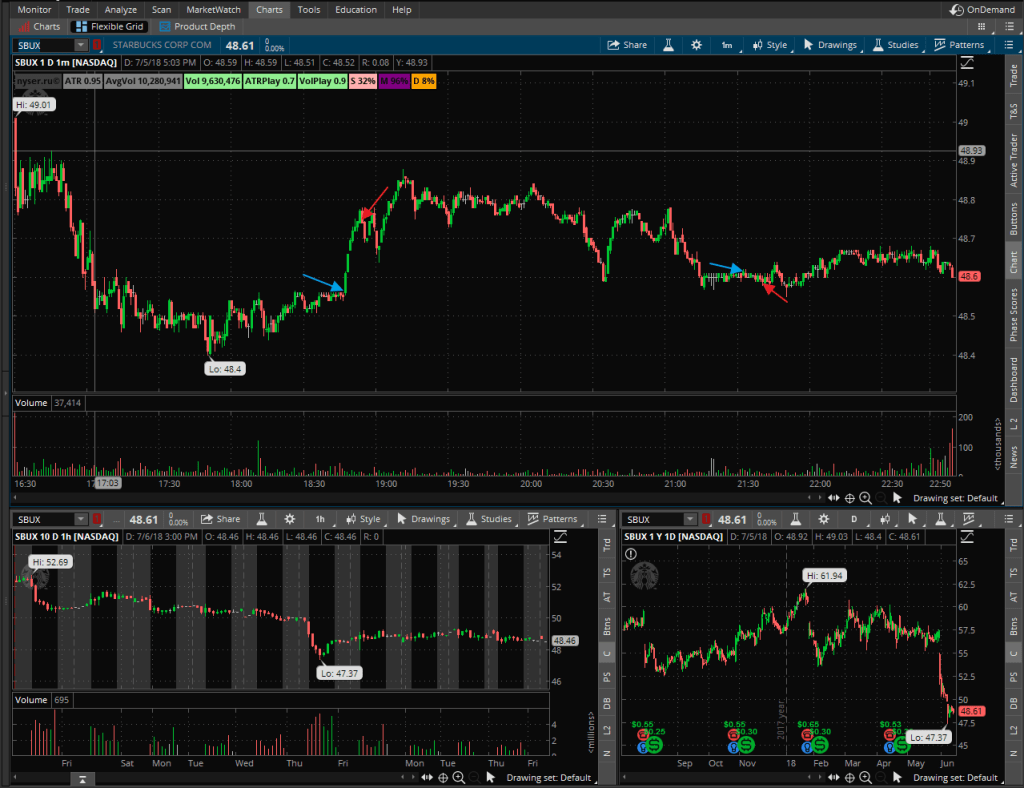
Task: Click the zoom-in magnifier below the main chart
Action: [x=865, y=497]
